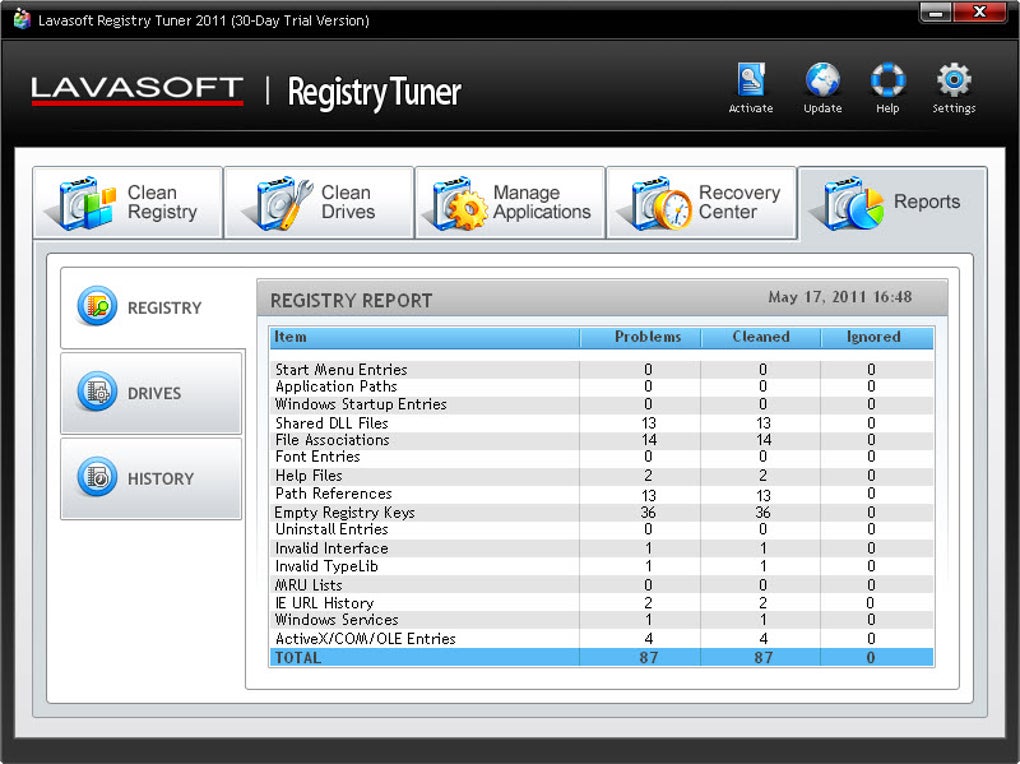Show the REGISTRY report section
This screenshot has height=764, width=1020.
coord(153,307)
